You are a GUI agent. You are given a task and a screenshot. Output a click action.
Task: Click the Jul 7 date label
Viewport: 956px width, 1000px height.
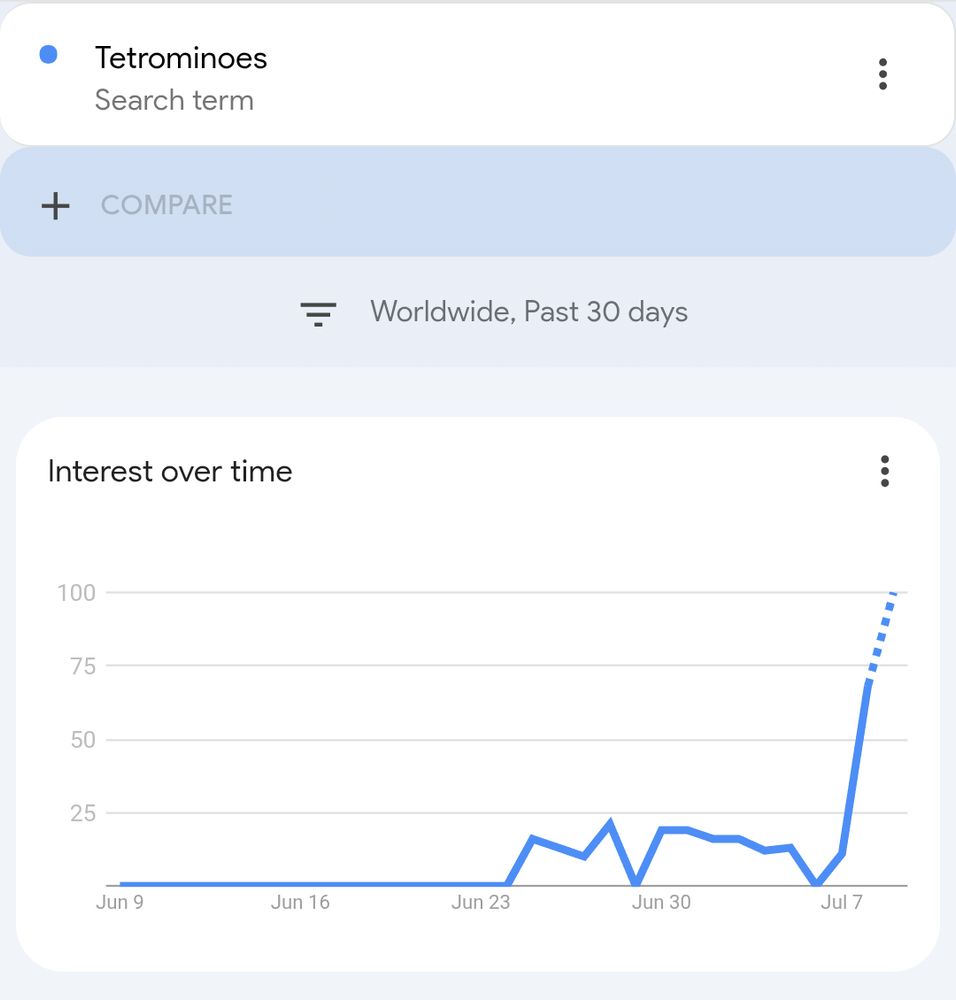[x=841, y=902]
